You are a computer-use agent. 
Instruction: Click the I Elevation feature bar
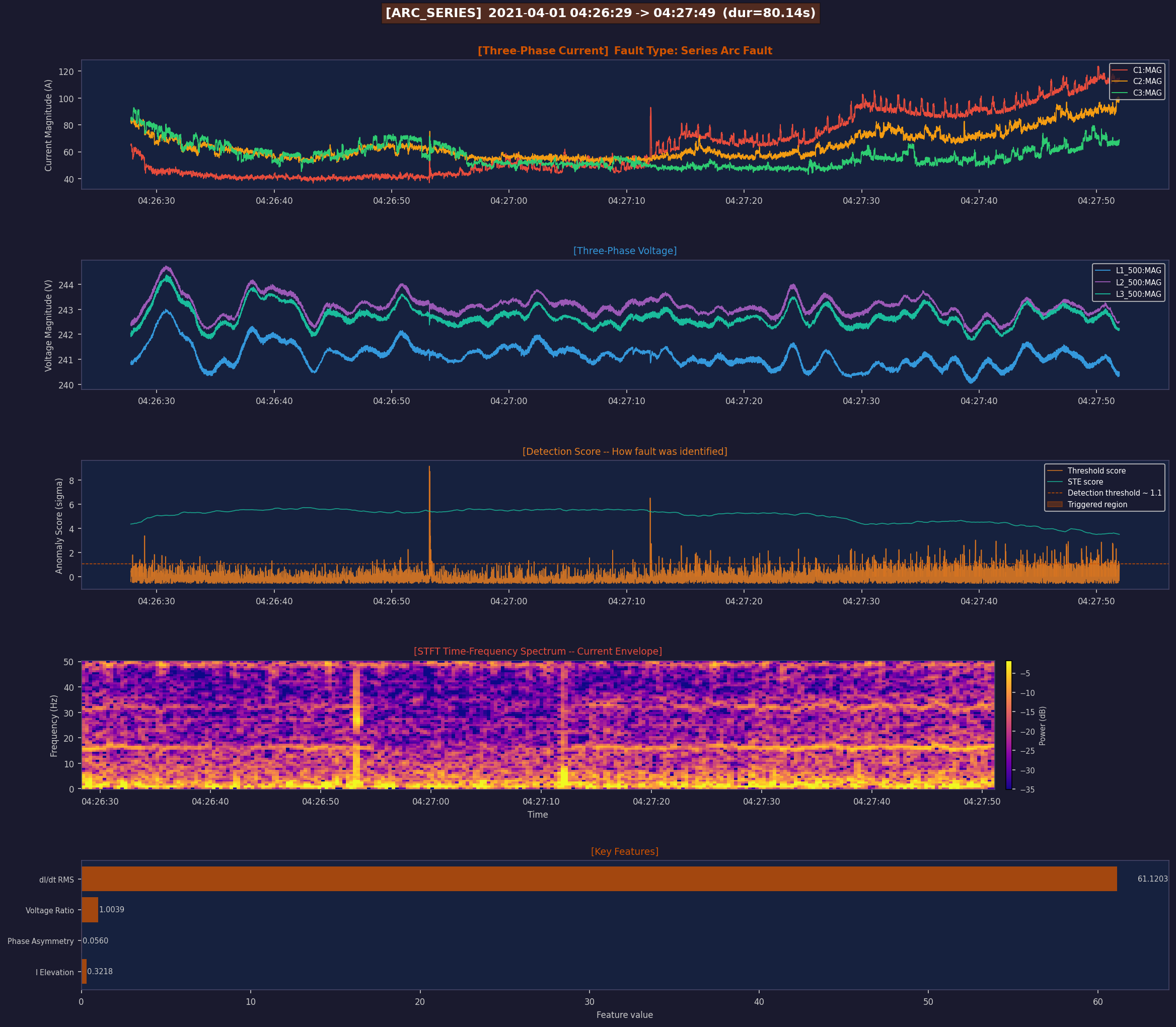point(84,972)
